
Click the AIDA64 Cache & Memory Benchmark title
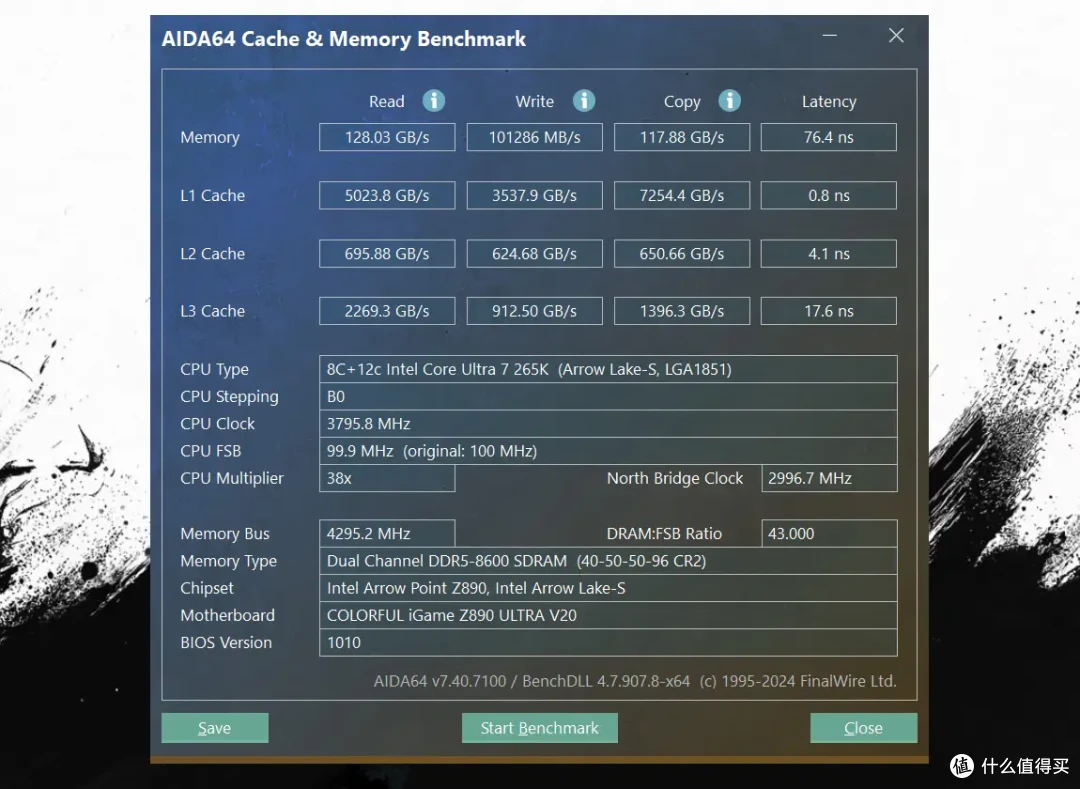click(x=344, y=39)
